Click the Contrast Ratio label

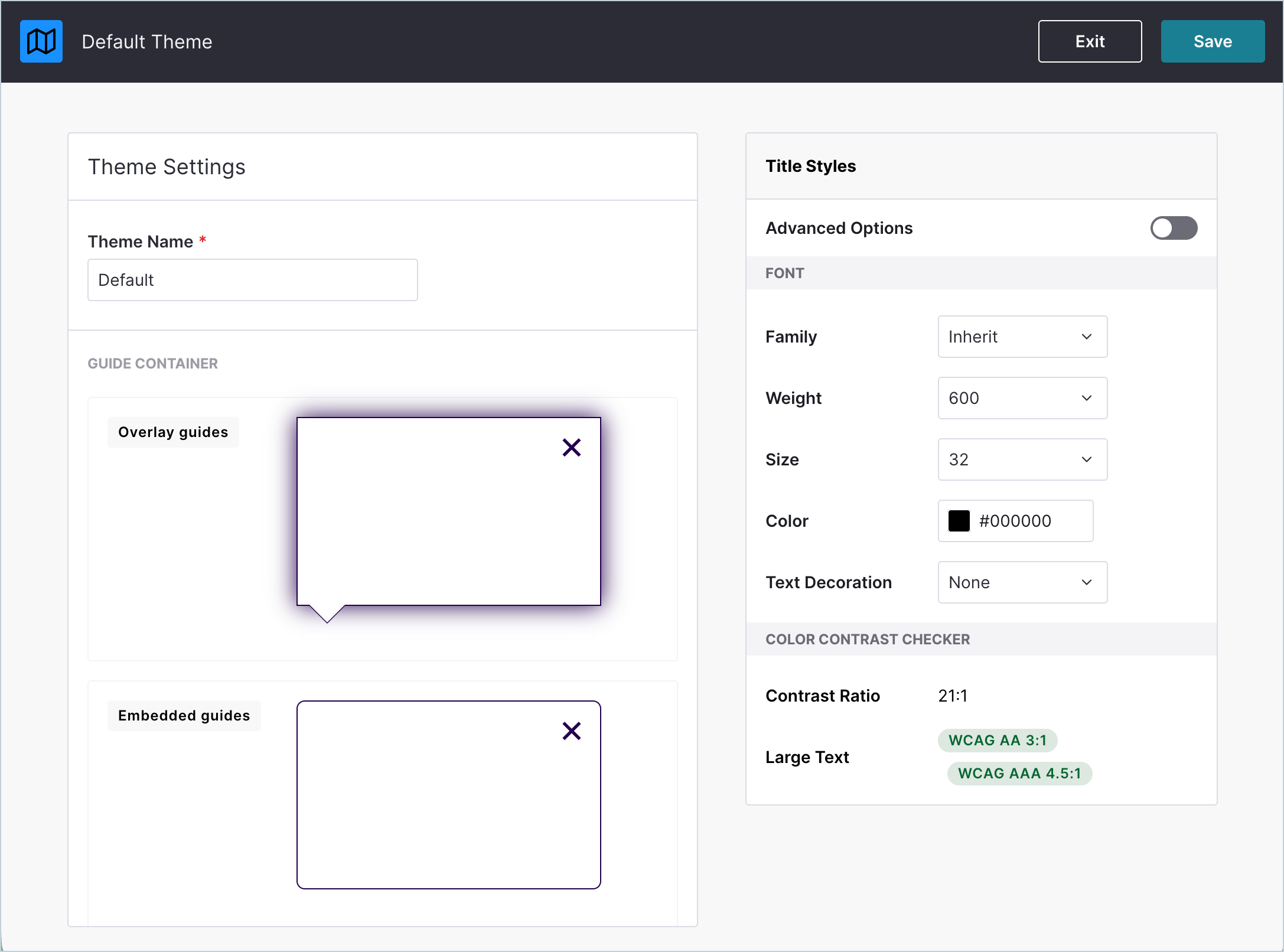(822, 696)
